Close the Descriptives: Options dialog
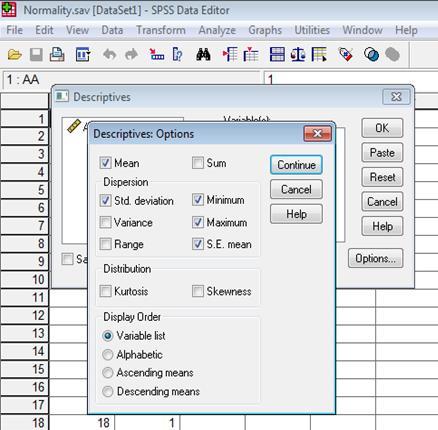The image size is (438, 430). coord(318,133)
